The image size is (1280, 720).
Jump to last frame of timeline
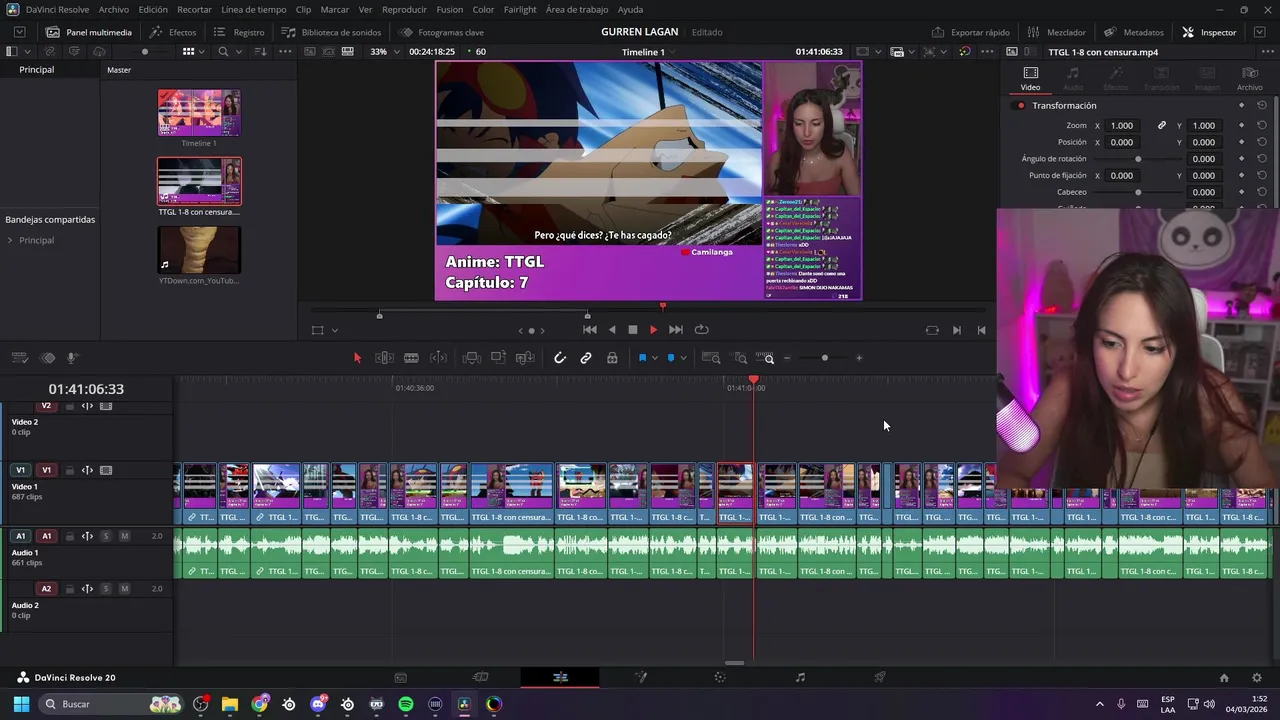(676, 330)
